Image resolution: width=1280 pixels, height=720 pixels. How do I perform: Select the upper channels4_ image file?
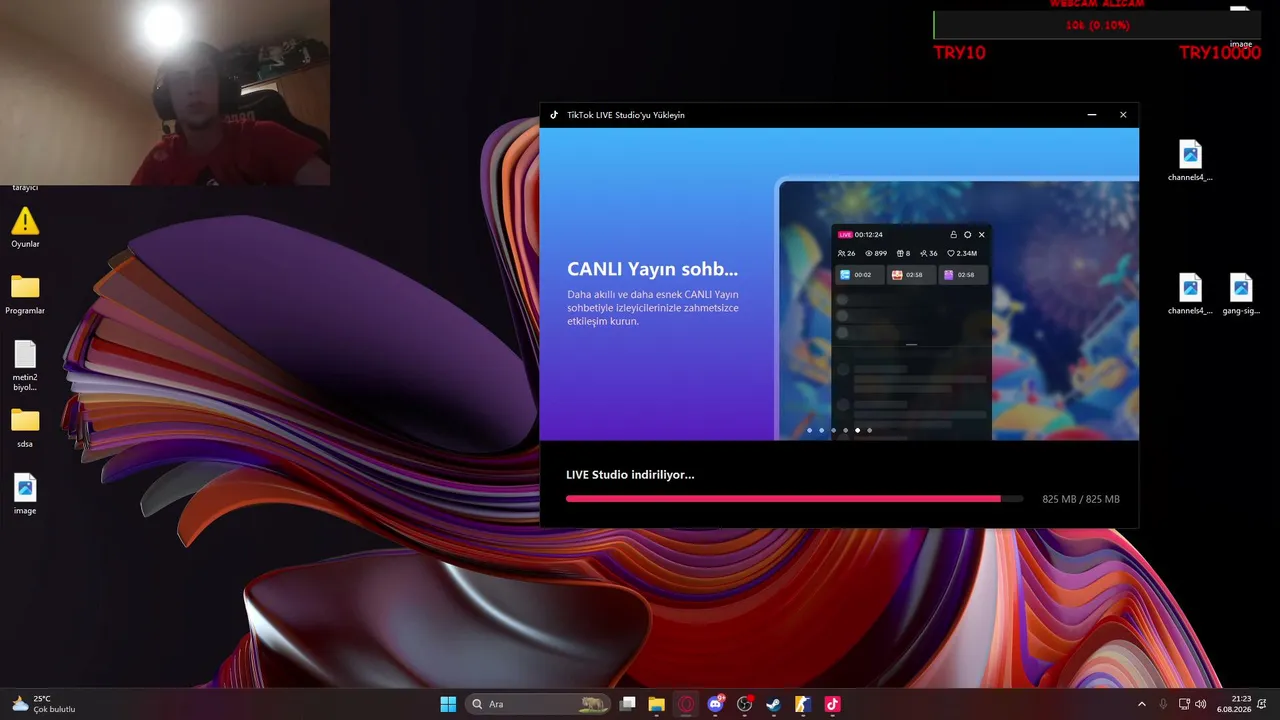pos(1190,161)
